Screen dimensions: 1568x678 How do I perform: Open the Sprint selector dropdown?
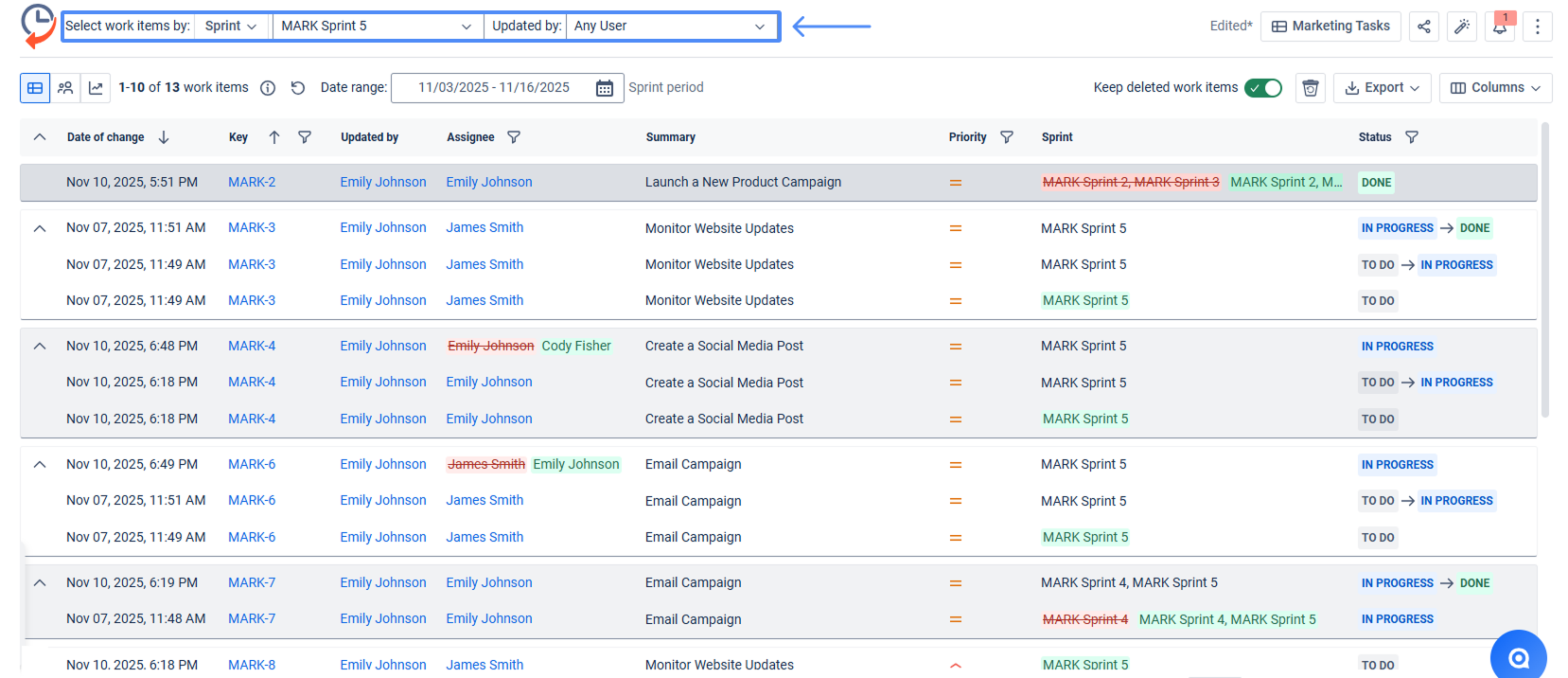[x=232, y=27]
